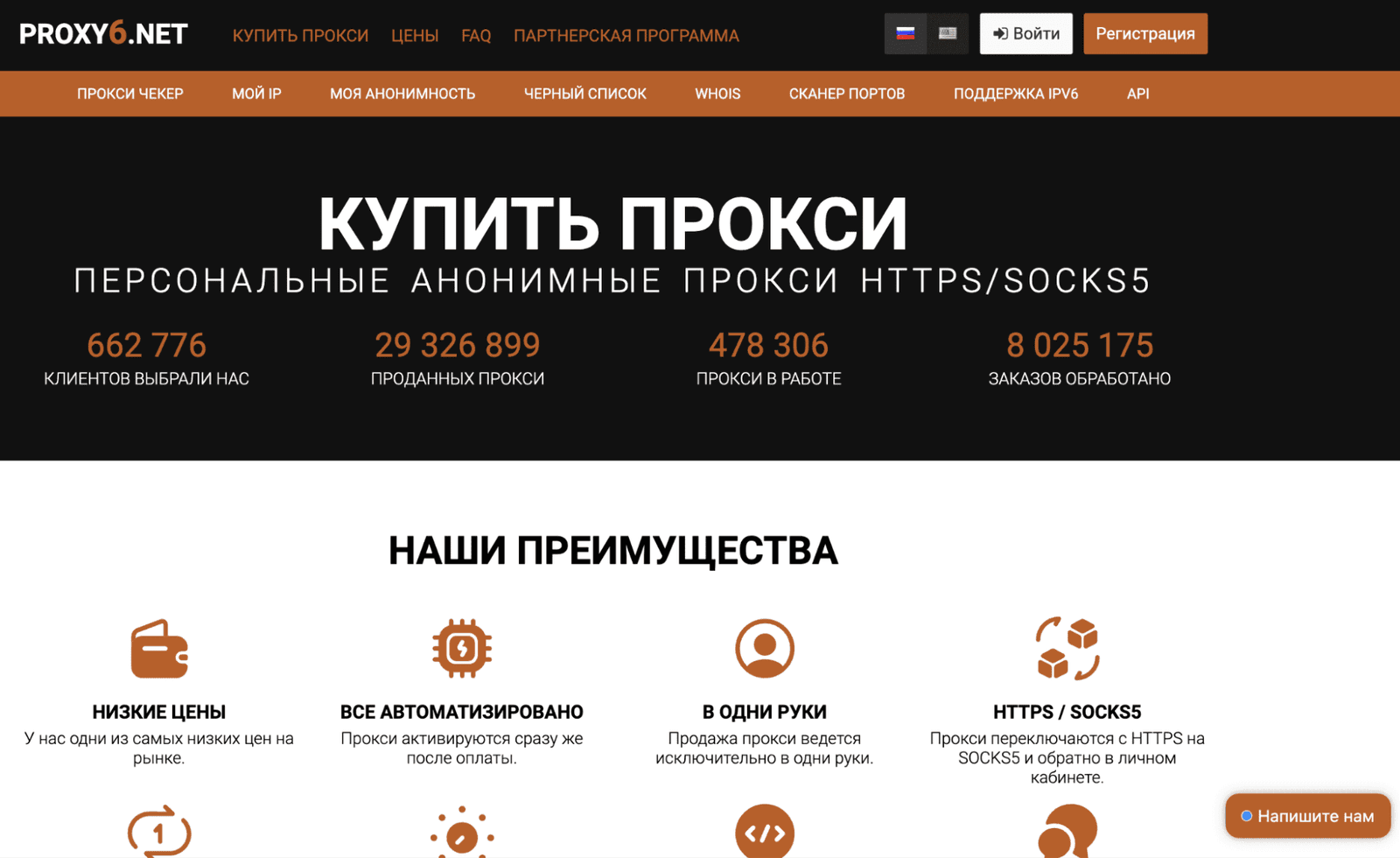
Task: Click the code brackets icon in bottom row
Action: tap(765, 832)
